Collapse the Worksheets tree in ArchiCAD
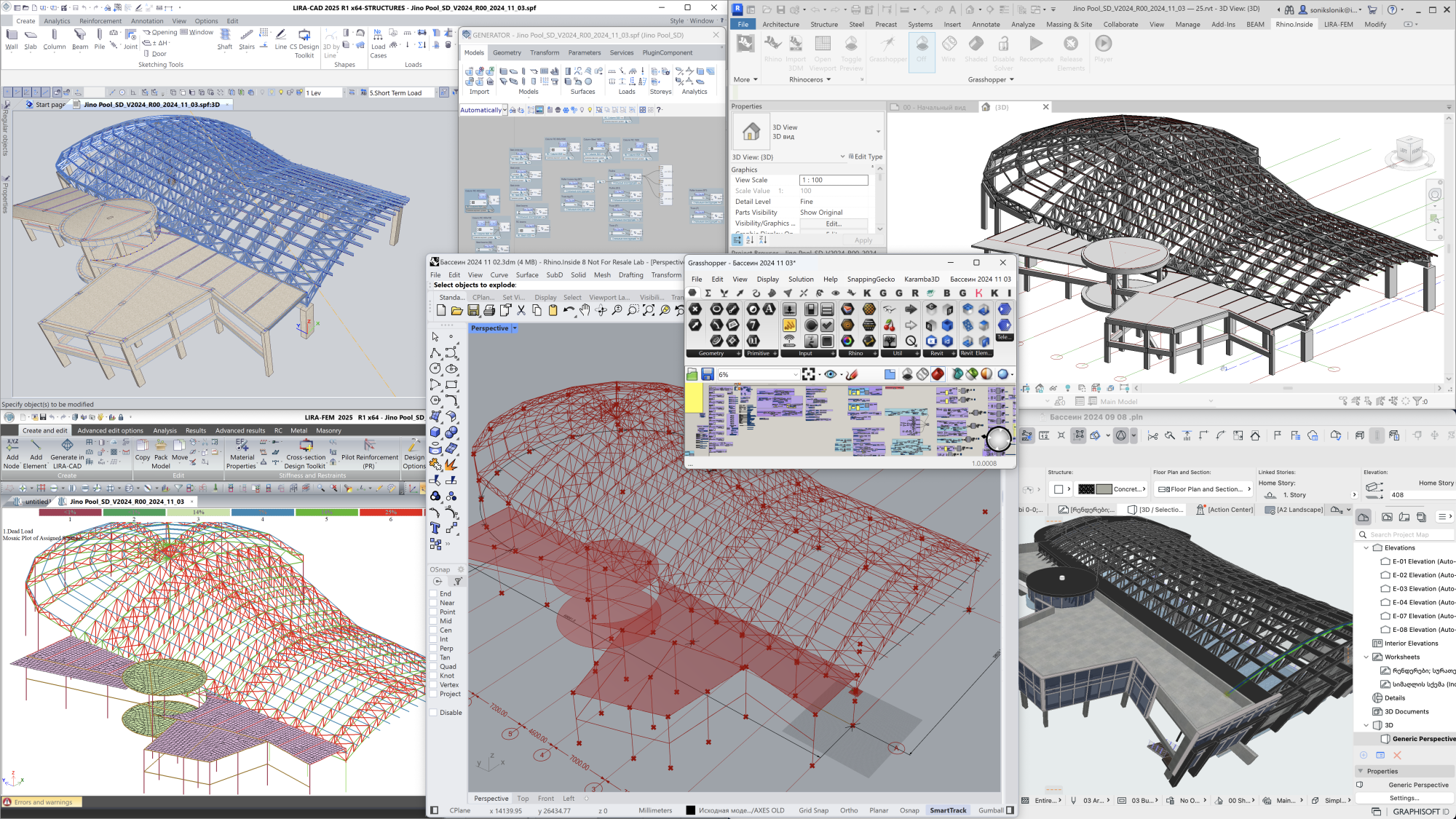Screen dimensions: 1456x819 point(1366,657)
